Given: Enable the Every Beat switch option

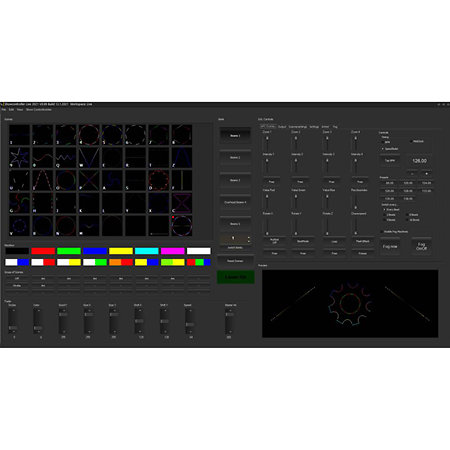Looking at the screenshot, I should [x=391, y=209].
